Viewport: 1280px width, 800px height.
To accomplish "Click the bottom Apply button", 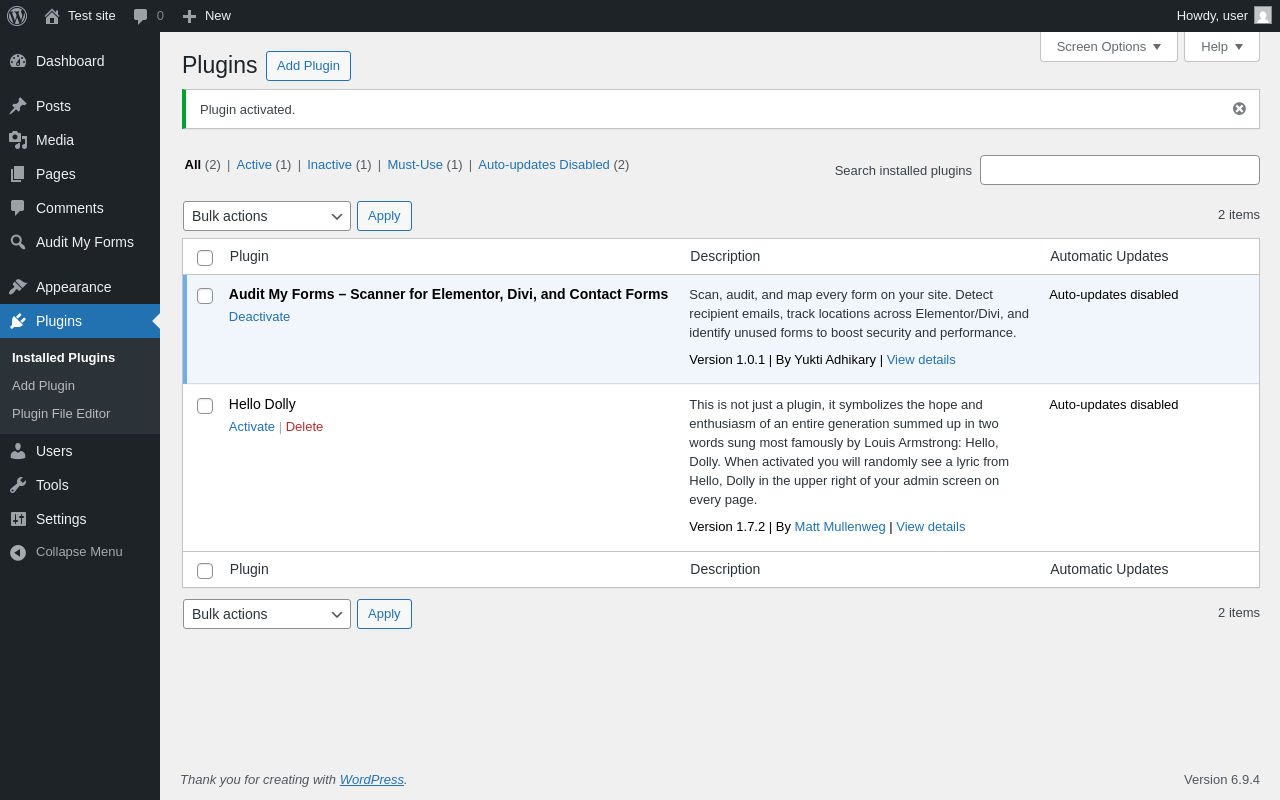I will point(384,614).
